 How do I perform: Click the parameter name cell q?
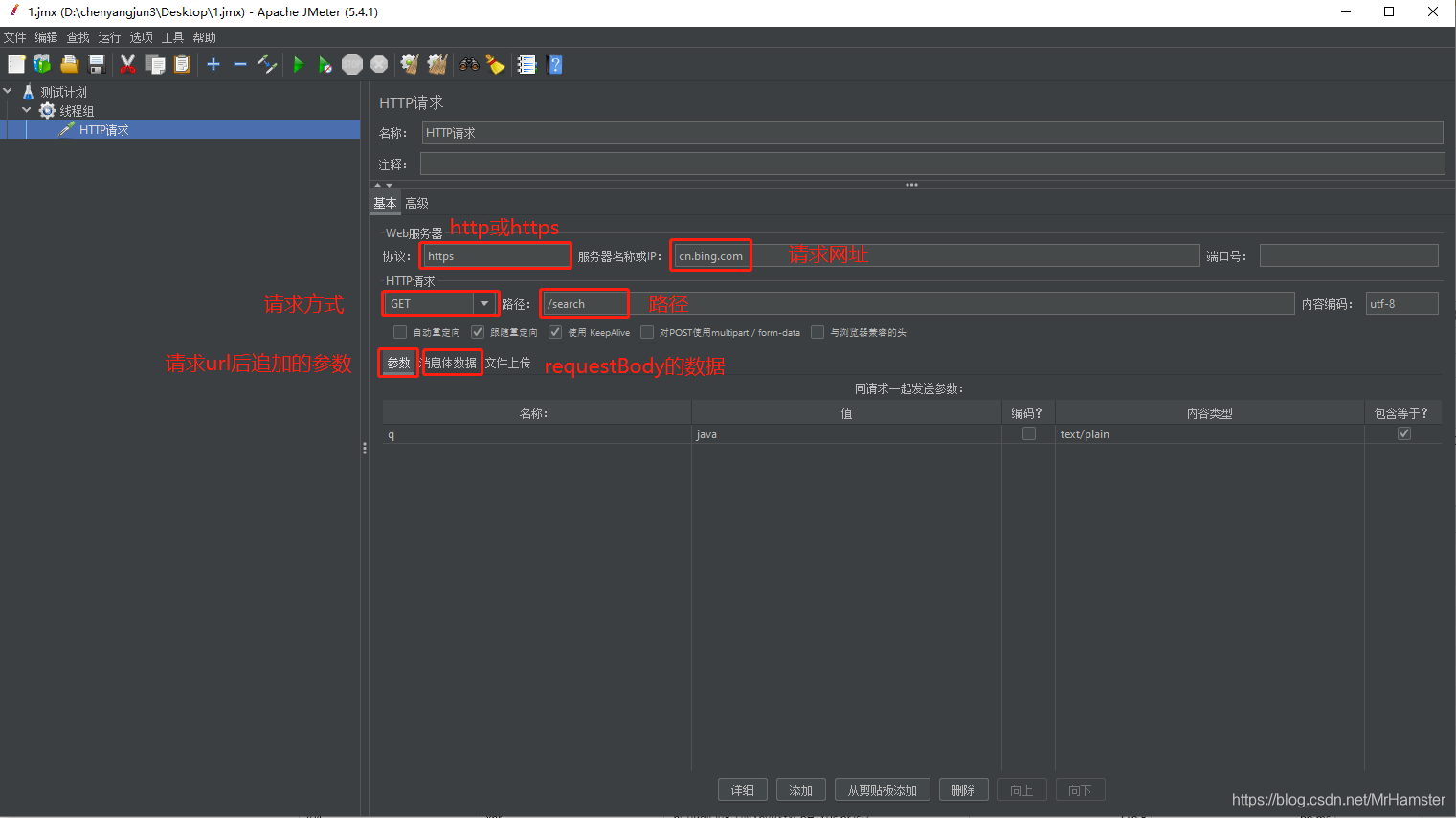click(x=537, y=434)
